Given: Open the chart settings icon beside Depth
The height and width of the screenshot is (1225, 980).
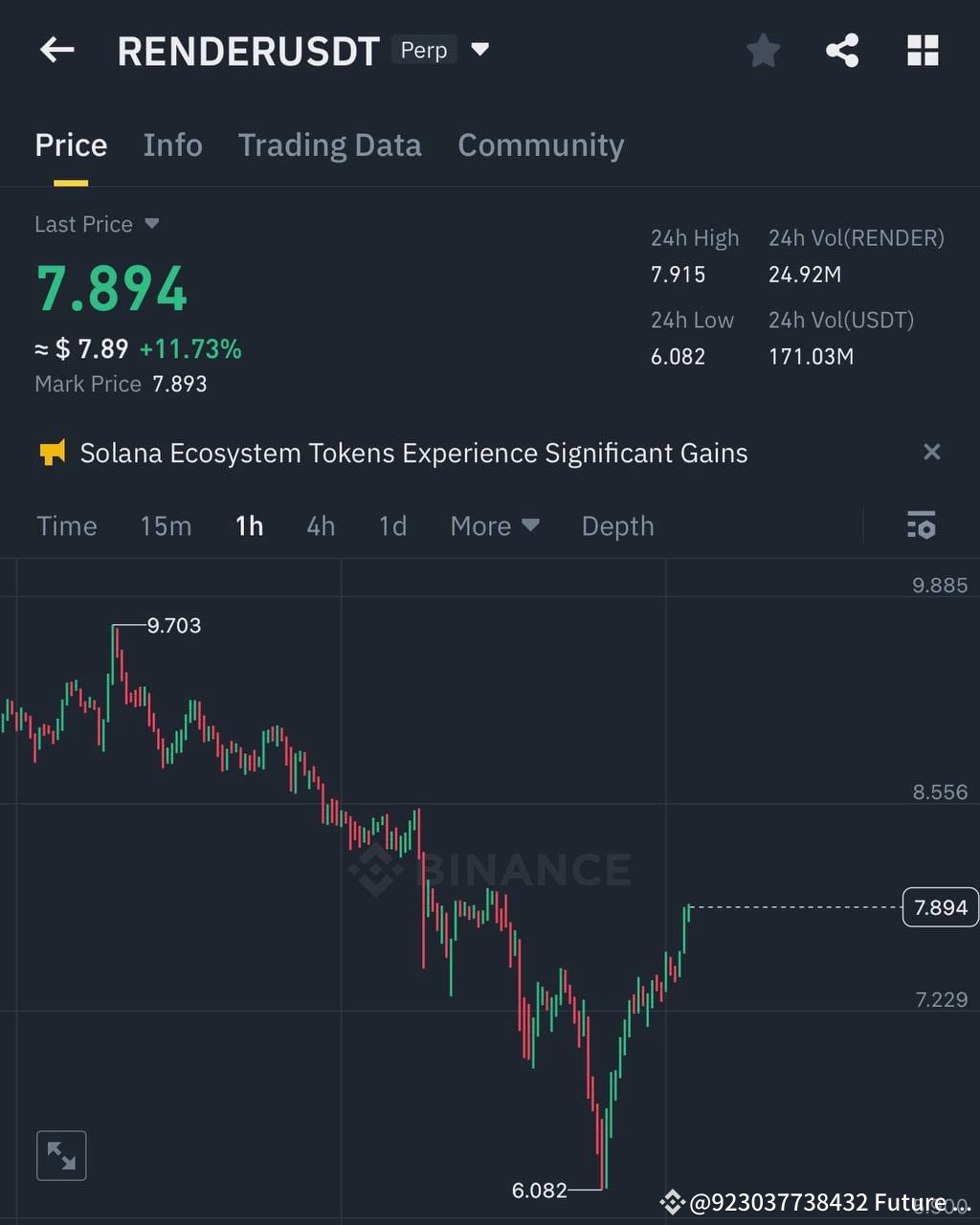Looking at the screenshot, I should tap(920, 525).
